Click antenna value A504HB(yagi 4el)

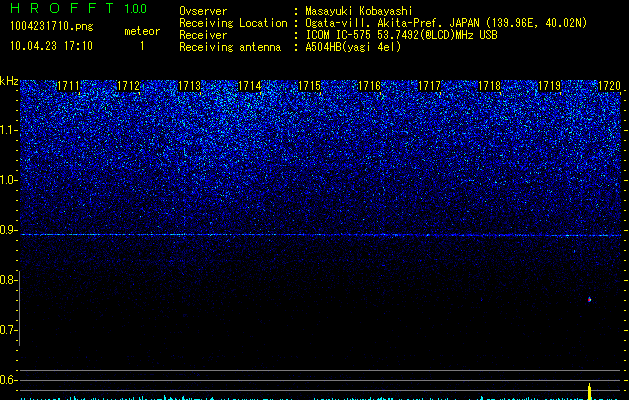click(353, 47)
